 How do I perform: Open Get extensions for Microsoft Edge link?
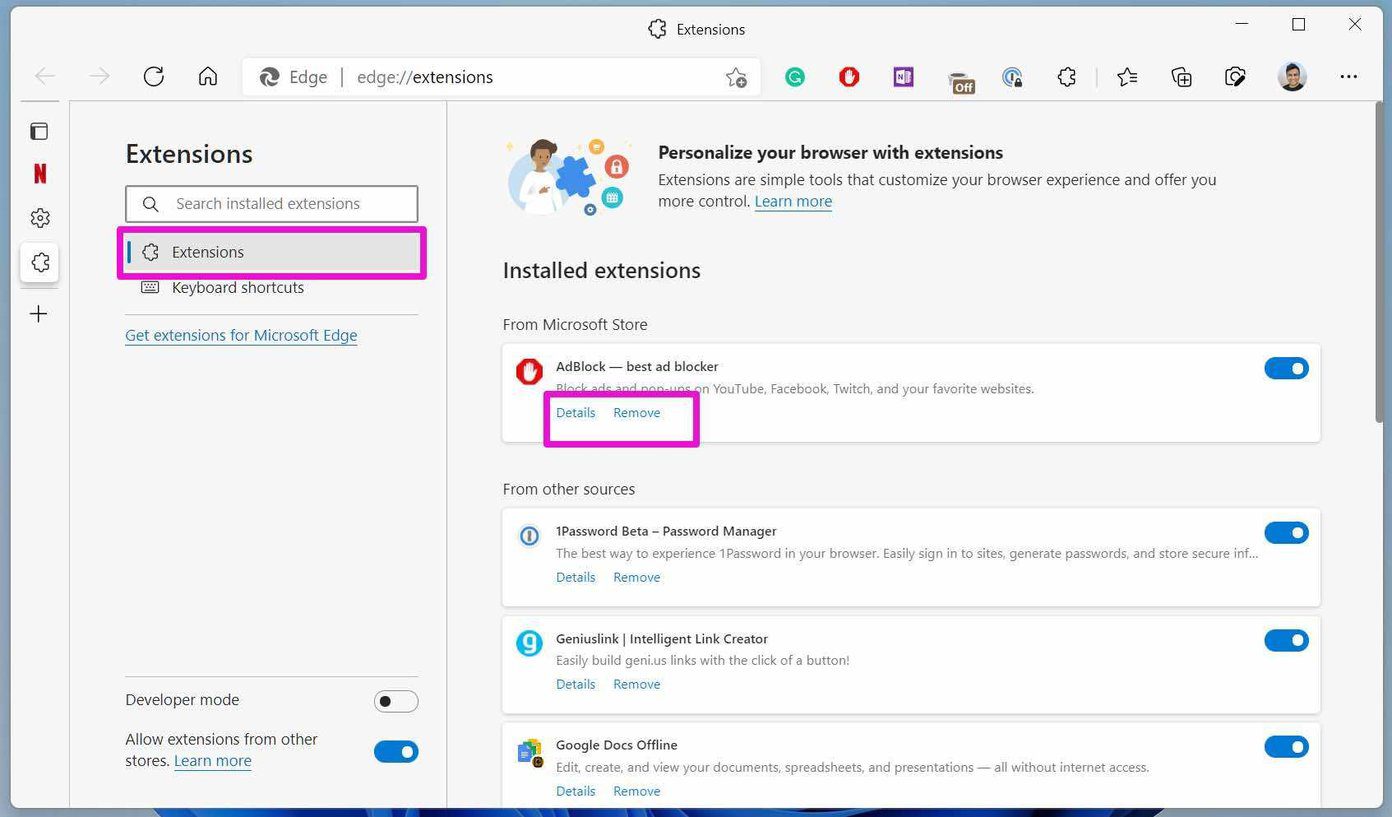241,335
